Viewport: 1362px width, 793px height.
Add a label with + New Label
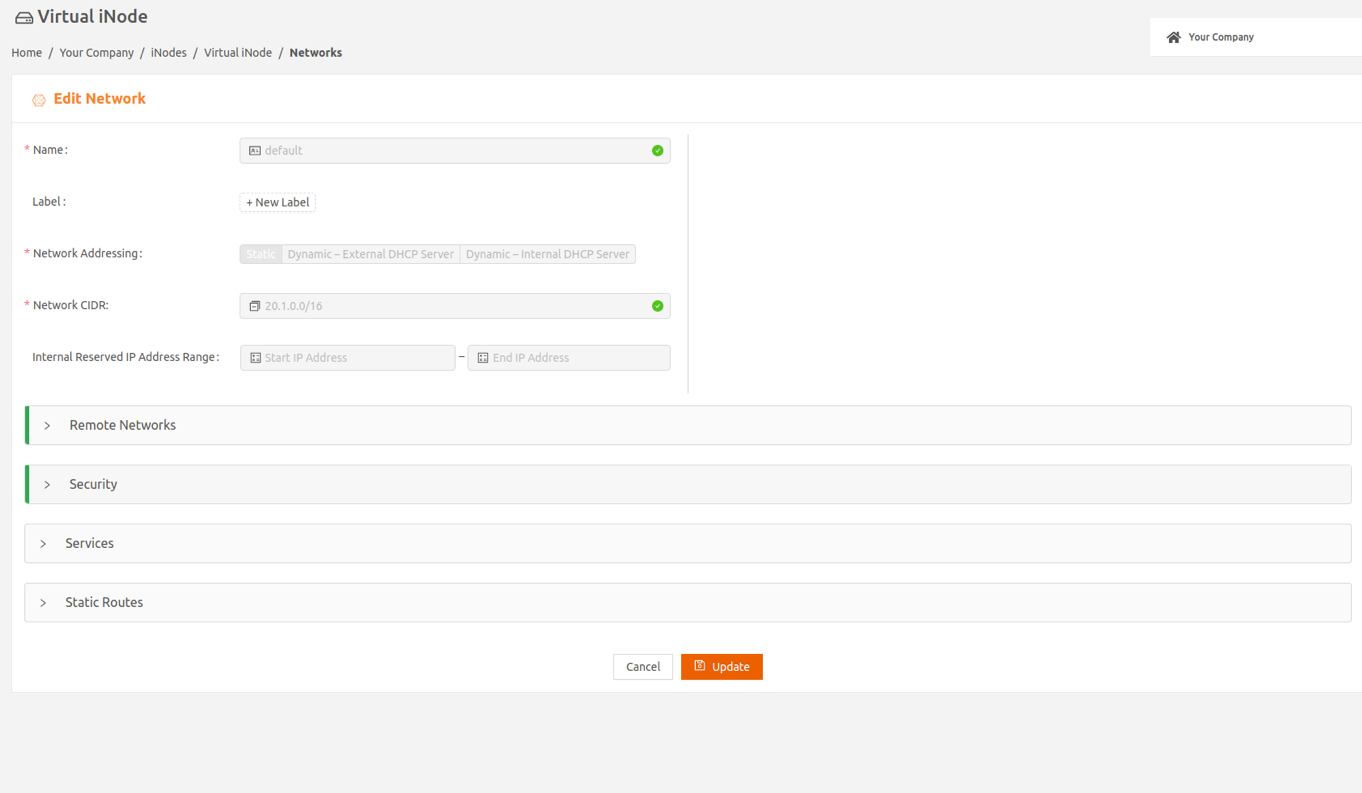pos(278,202)
